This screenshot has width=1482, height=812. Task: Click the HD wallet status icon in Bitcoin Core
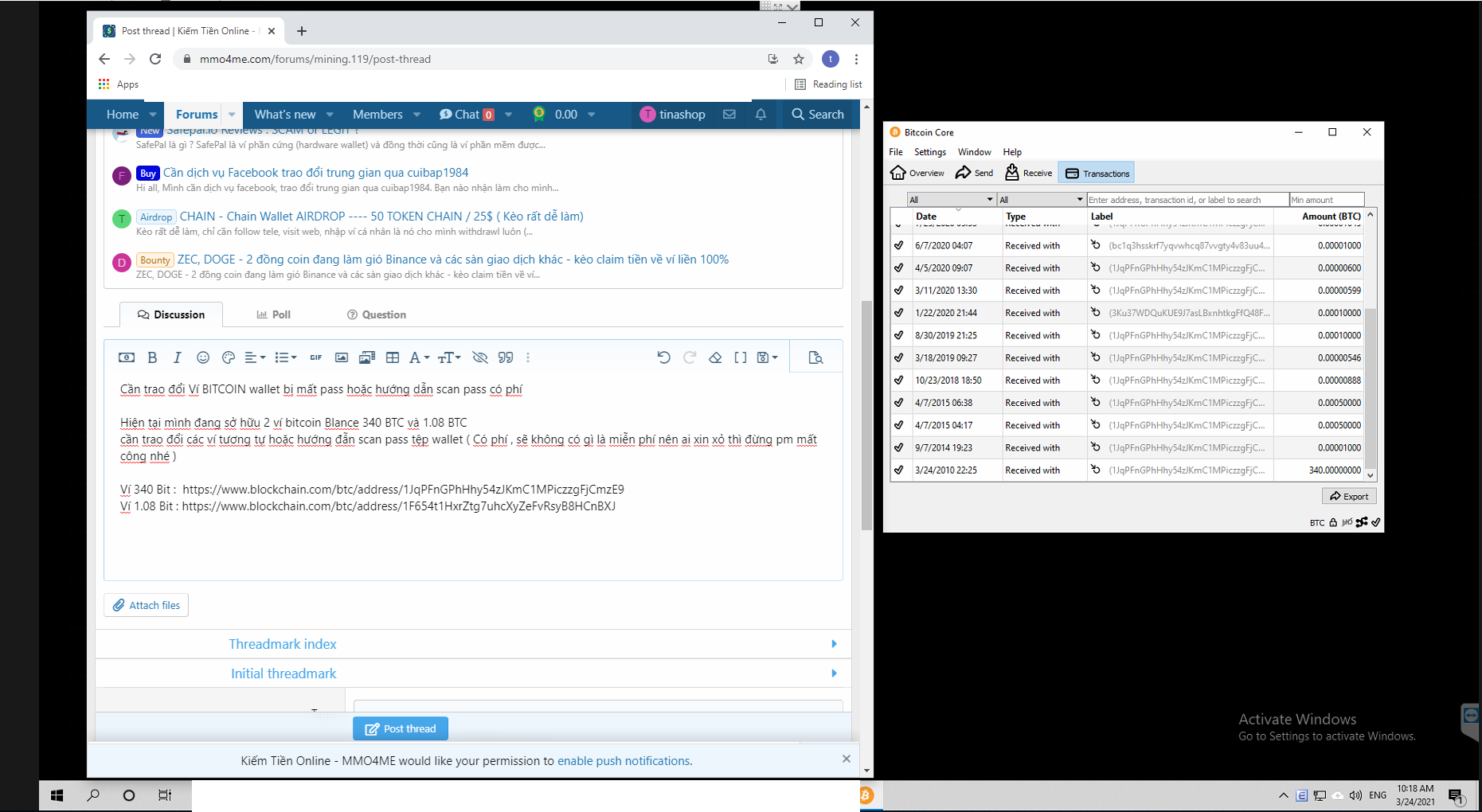click(1347, 522)
